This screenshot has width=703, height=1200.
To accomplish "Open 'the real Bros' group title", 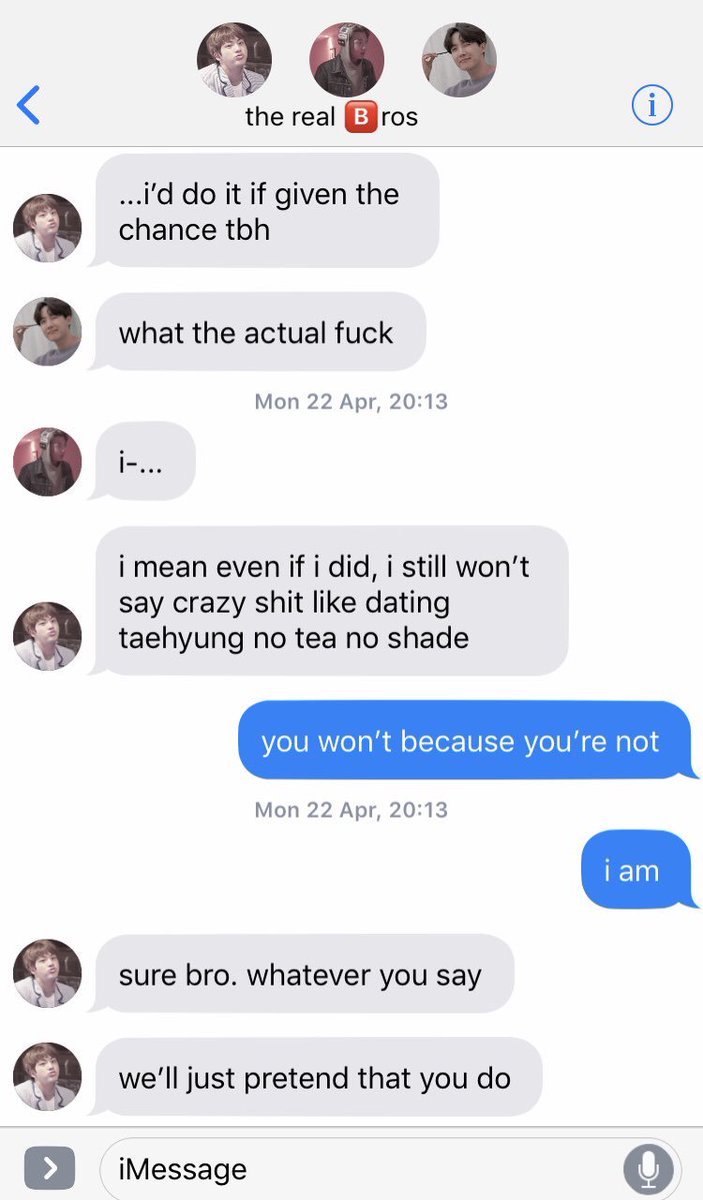I will coord(331,117).
